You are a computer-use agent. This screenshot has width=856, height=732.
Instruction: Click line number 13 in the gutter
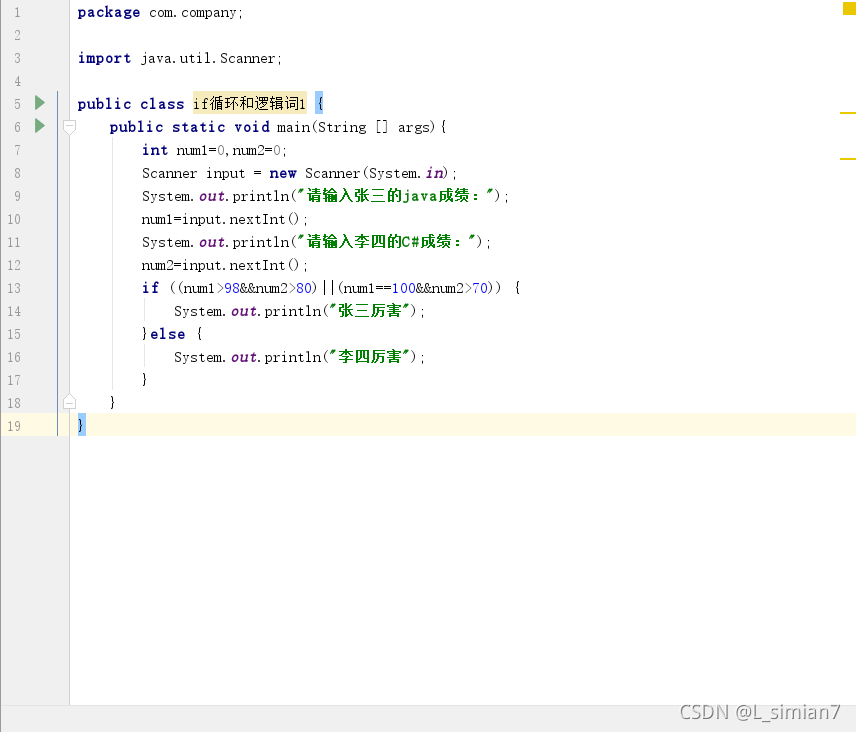pyautogui.click(x=14, y=288)
